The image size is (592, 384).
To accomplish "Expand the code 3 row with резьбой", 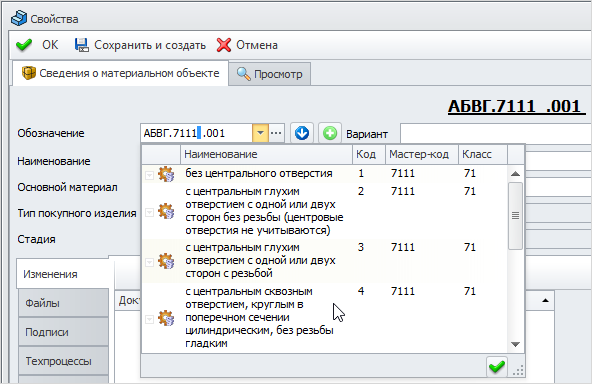I will pos(150,262).
